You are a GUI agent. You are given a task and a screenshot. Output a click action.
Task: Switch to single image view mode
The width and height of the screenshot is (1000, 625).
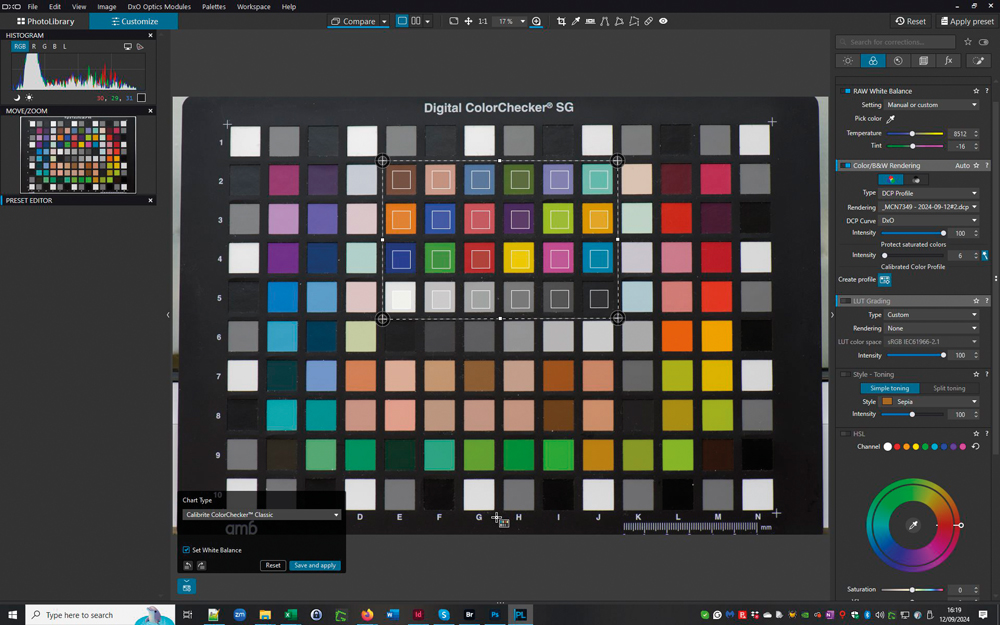tap(402, 21)
